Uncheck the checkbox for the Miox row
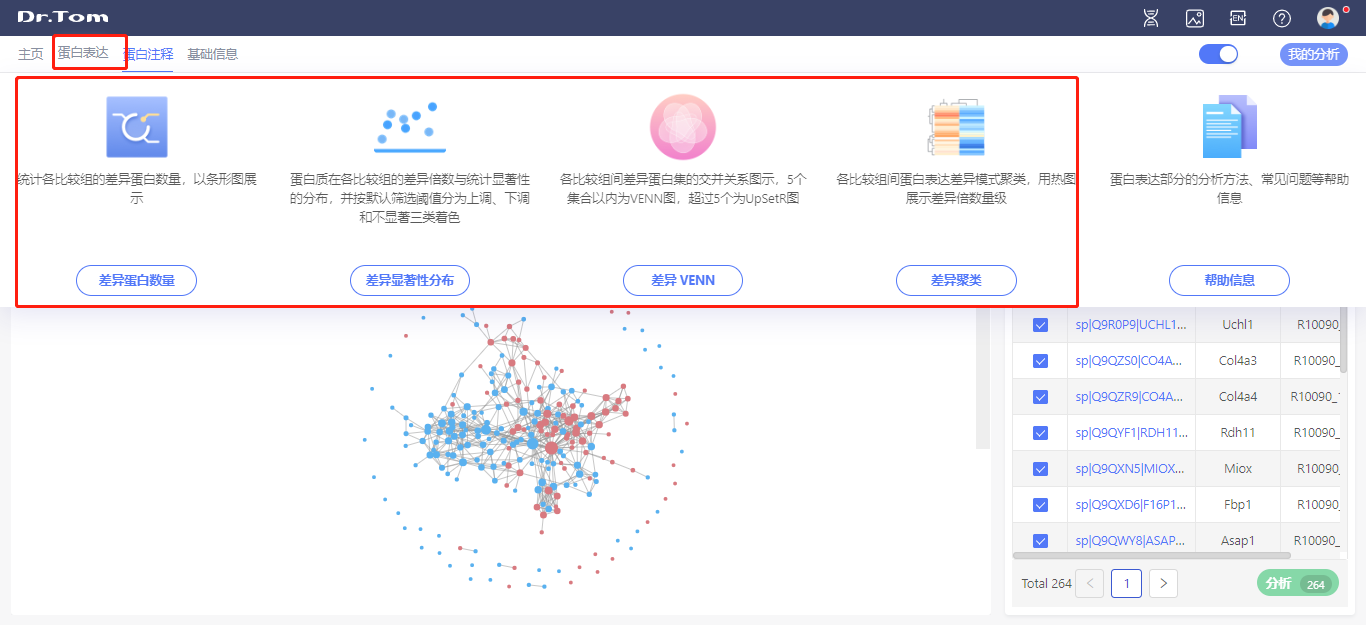Viewport: 1366px width, 625px height. tap(1040, 469)
